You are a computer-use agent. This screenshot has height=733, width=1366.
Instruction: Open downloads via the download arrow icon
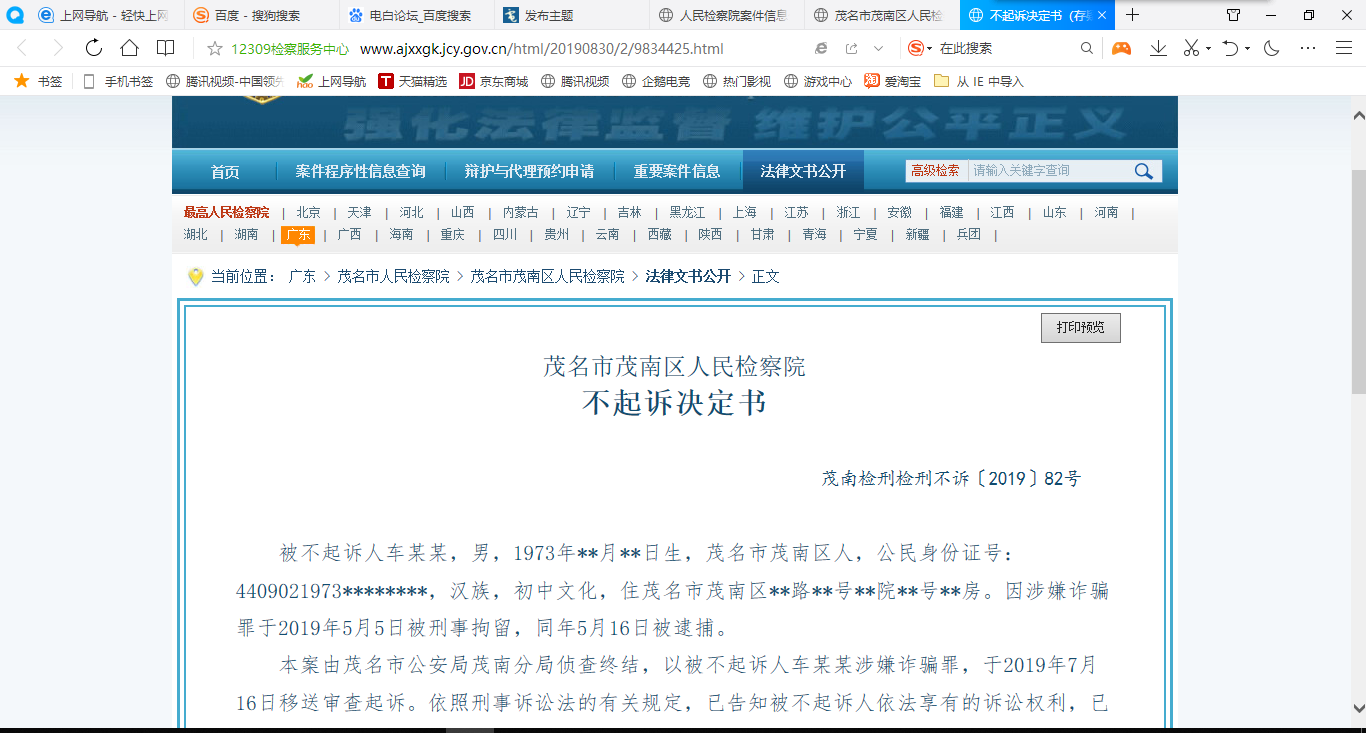(x=1158, y=48)
